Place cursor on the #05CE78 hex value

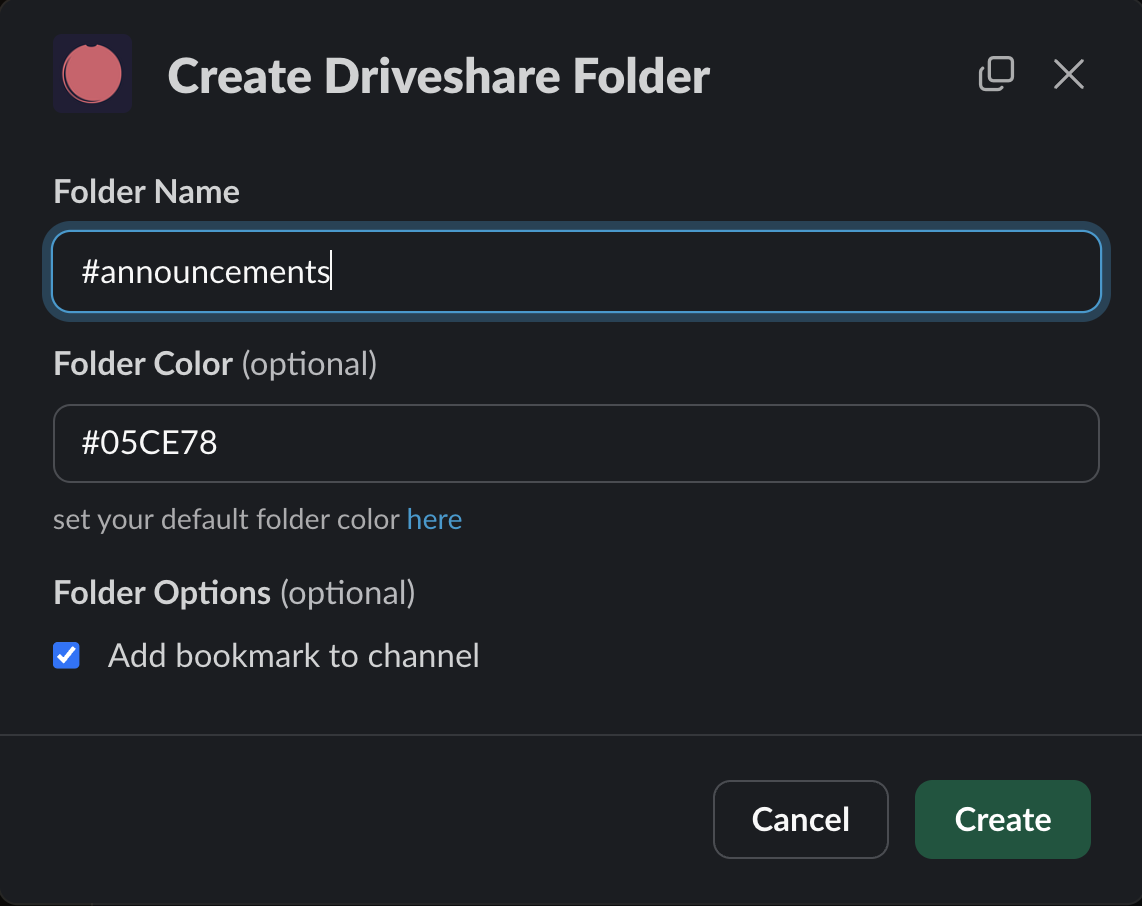tap(149, 443)
